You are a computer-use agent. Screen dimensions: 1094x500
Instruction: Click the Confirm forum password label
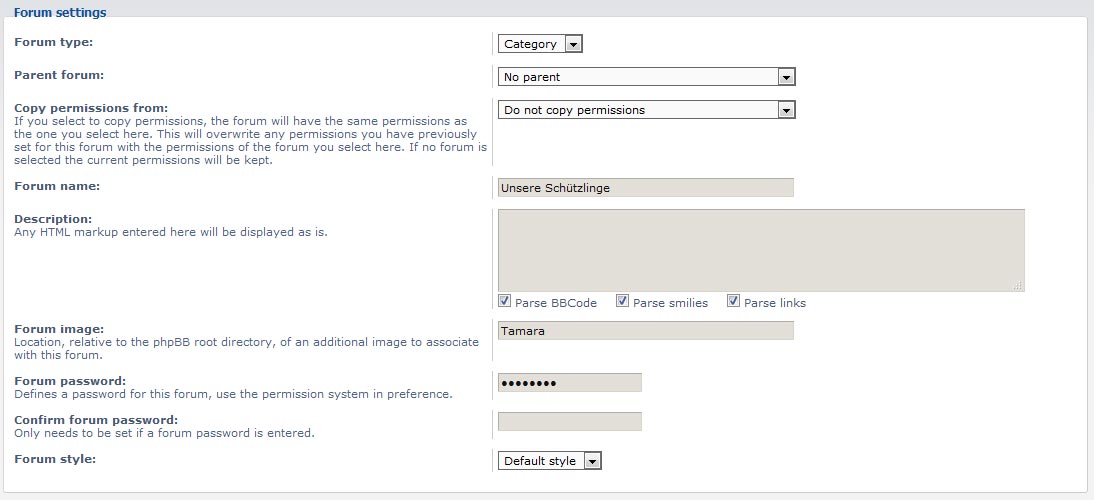coord(96,420)
